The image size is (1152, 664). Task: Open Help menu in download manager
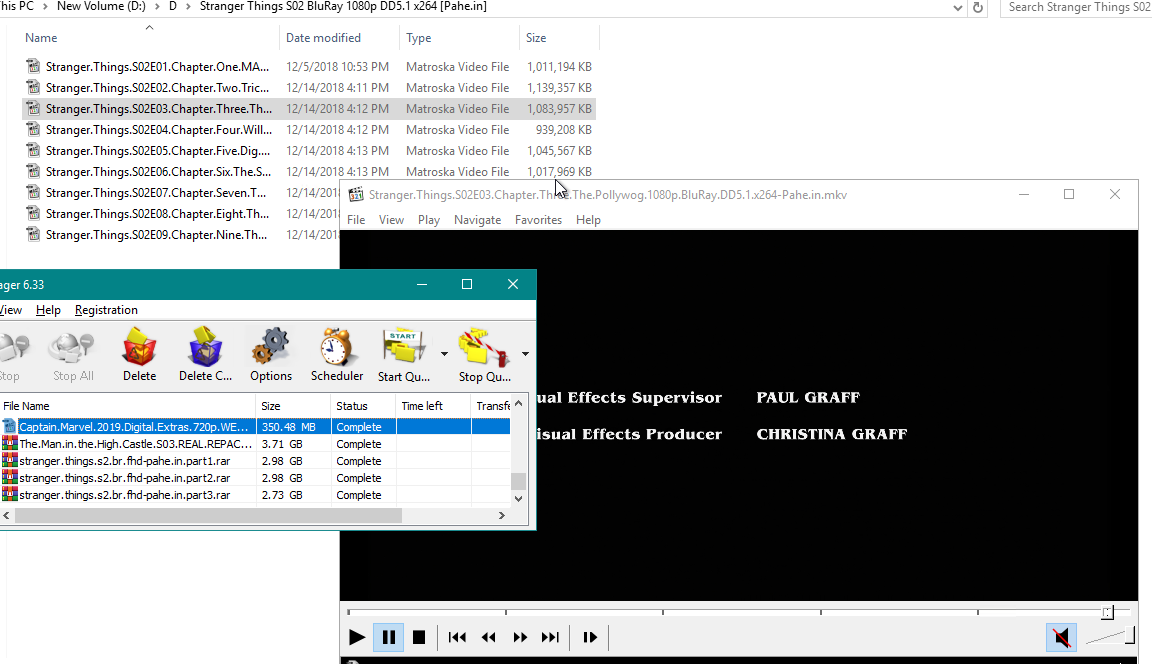pos(48,310)
